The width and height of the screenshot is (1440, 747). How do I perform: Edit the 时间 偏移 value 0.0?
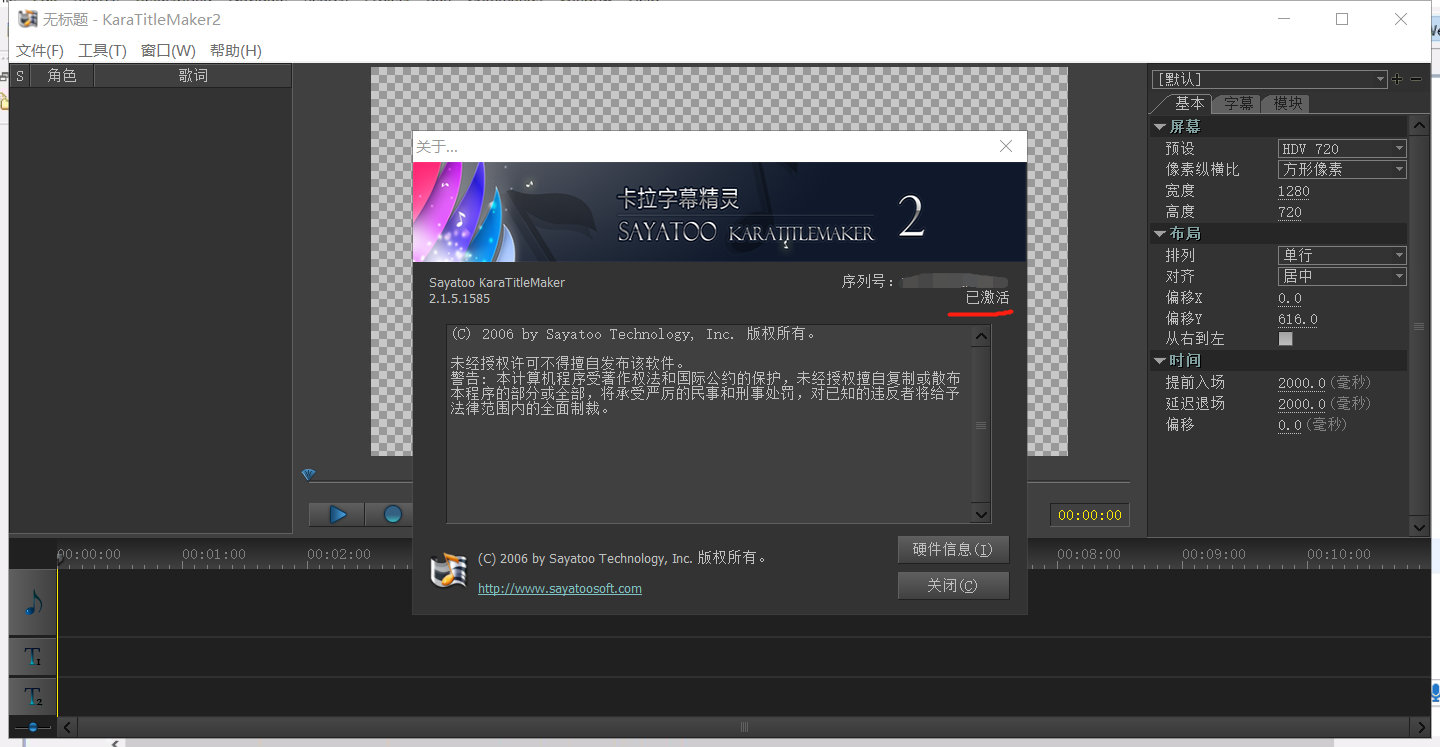(x=1290, y=425)
